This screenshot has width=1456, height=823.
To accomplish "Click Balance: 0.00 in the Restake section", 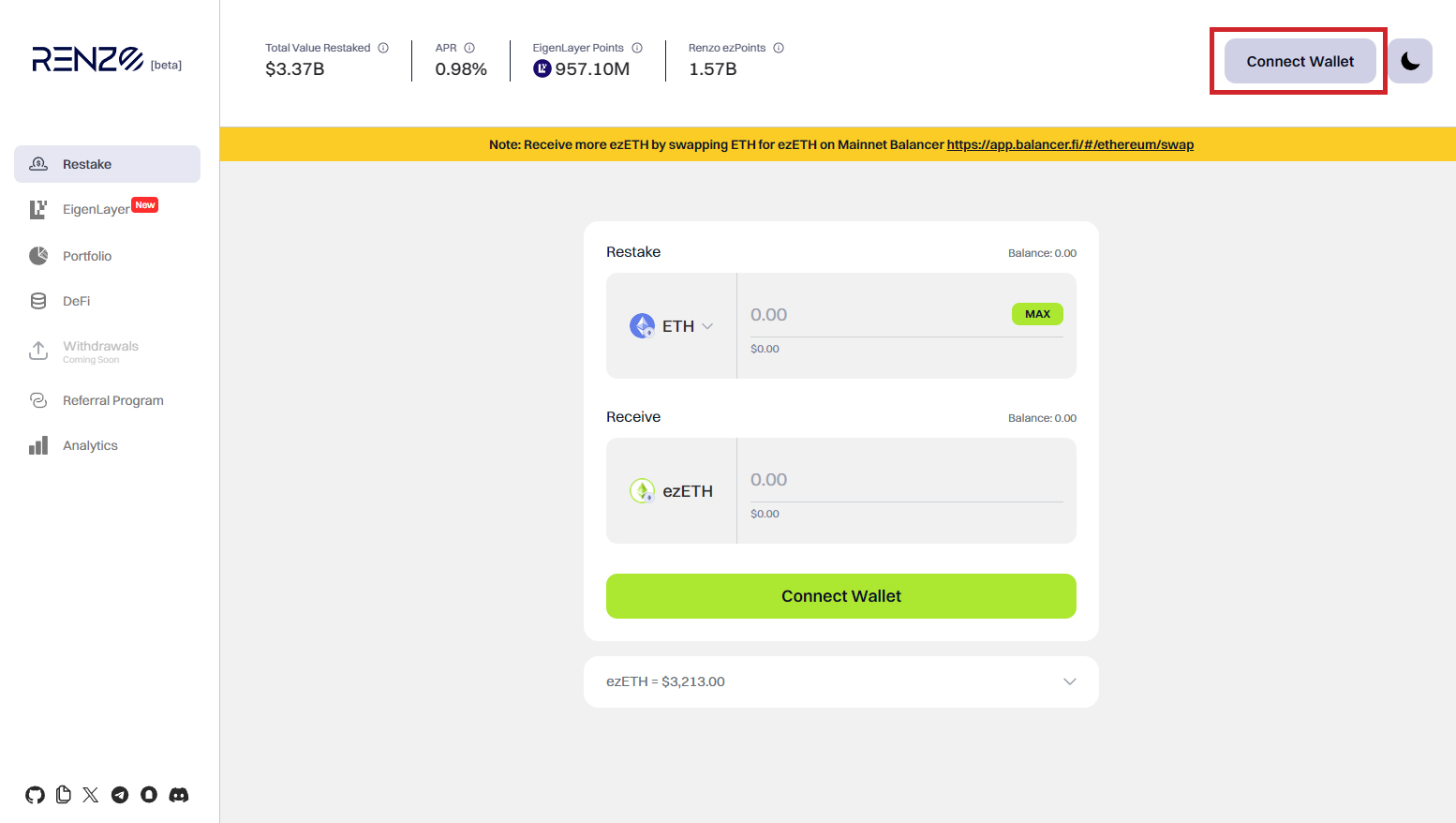I will click(1042, 253).
